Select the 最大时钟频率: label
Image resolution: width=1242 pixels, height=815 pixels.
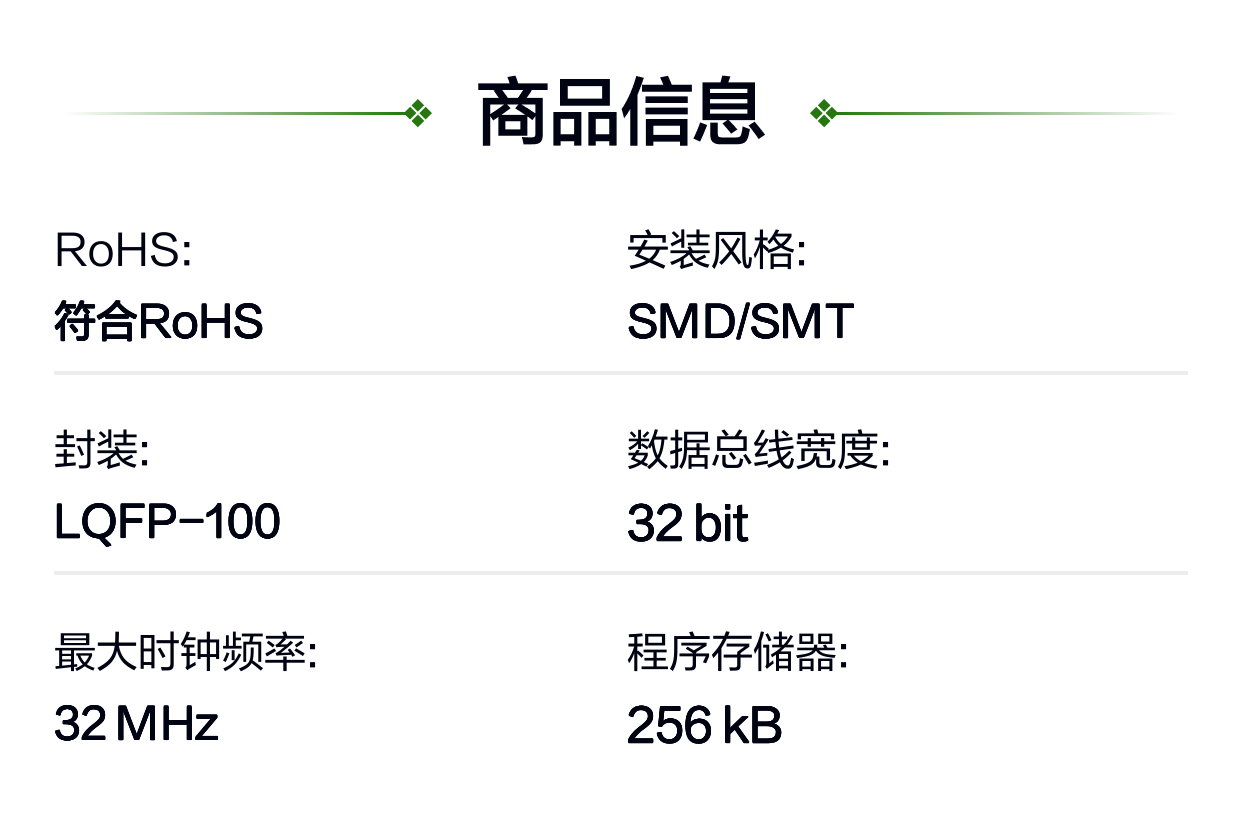[x=185, y=653]
